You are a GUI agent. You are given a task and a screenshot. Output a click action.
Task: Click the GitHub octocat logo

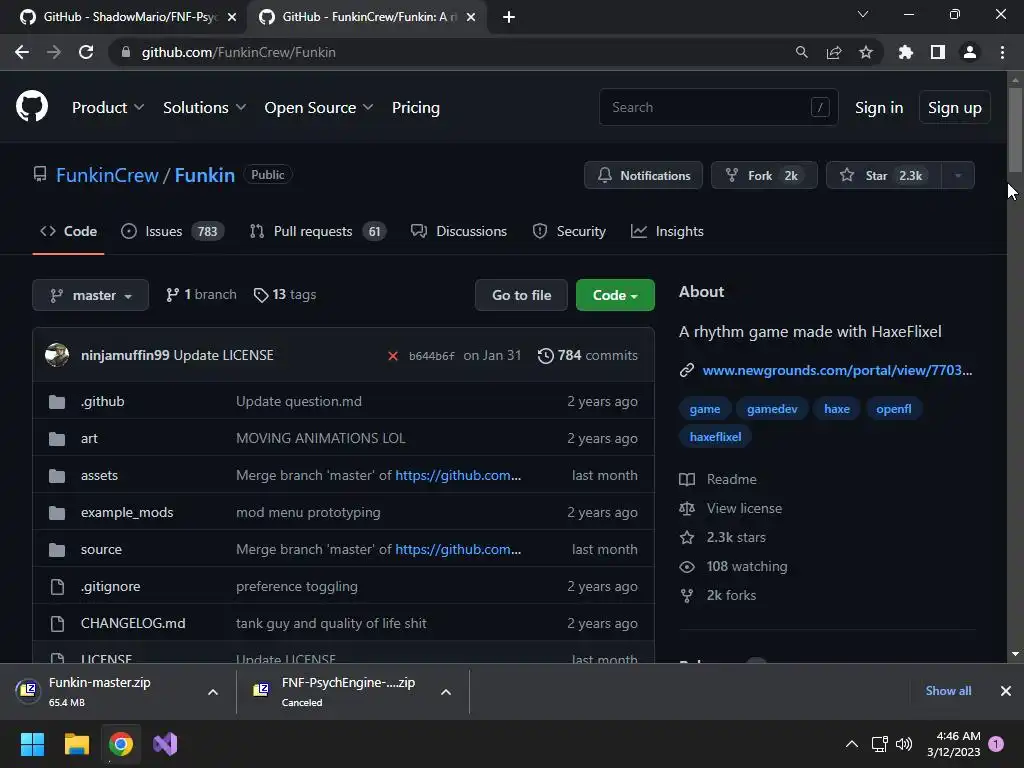32,106
